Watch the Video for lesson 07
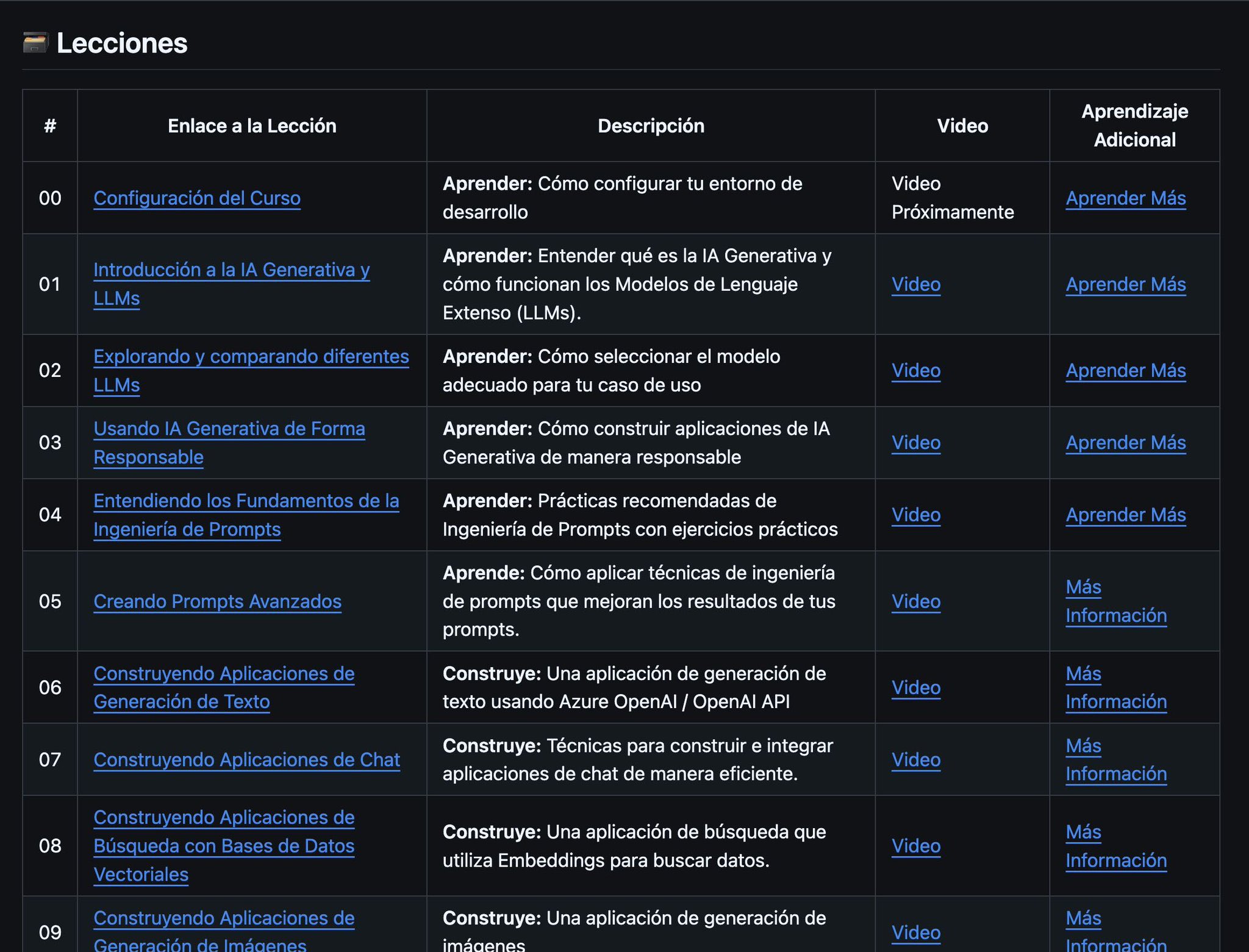The height and width of the screenshot is (952, 1249). click(x=916, y=760)
